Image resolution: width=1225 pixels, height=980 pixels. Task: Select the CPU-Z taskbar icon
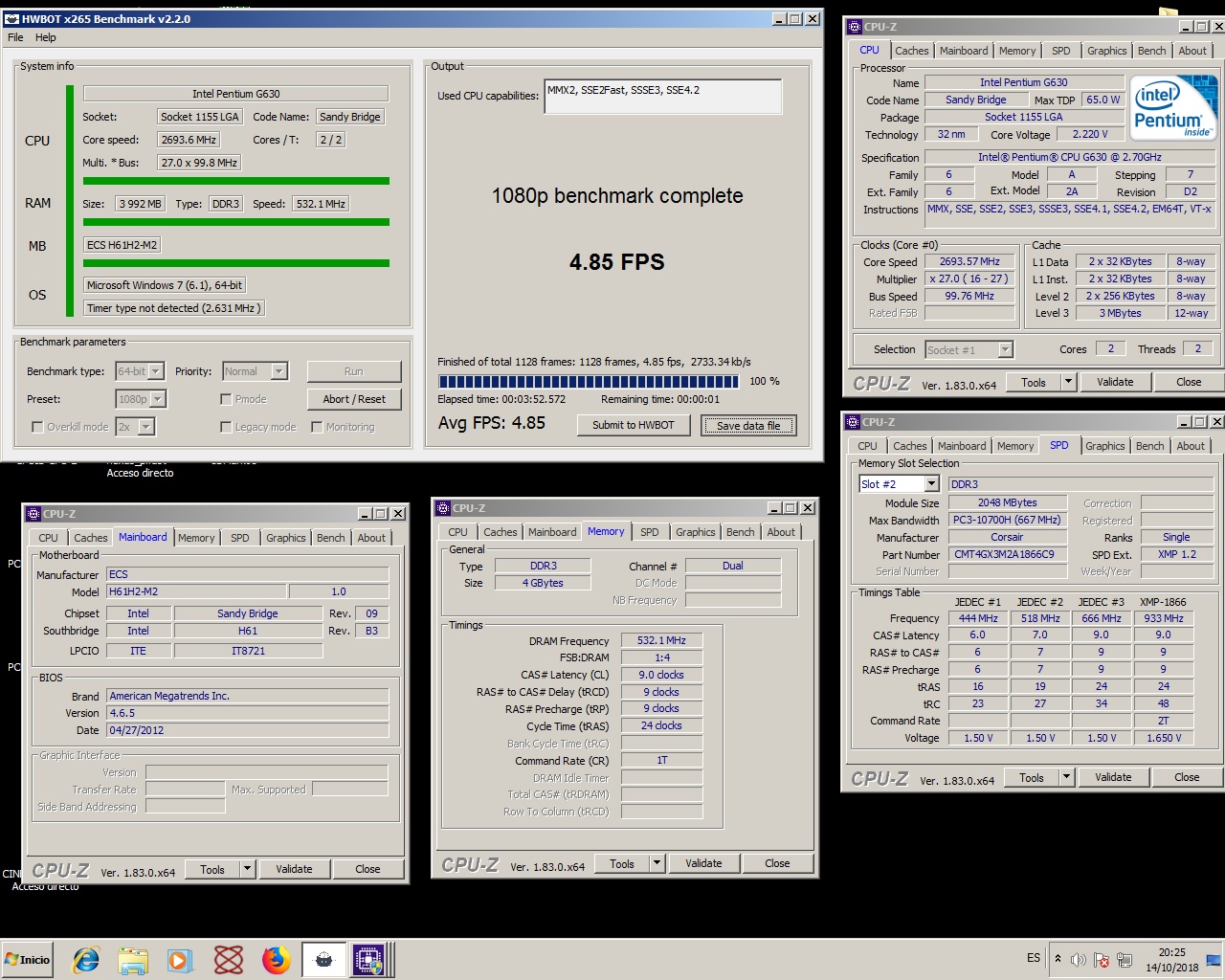368,959
